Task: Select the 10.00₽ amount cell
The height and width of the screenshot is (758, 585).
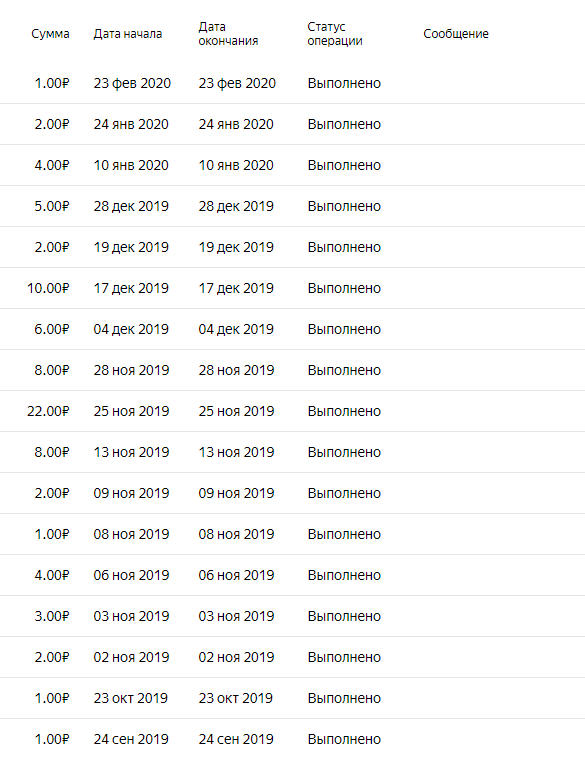Action: [x=48, y=288]
